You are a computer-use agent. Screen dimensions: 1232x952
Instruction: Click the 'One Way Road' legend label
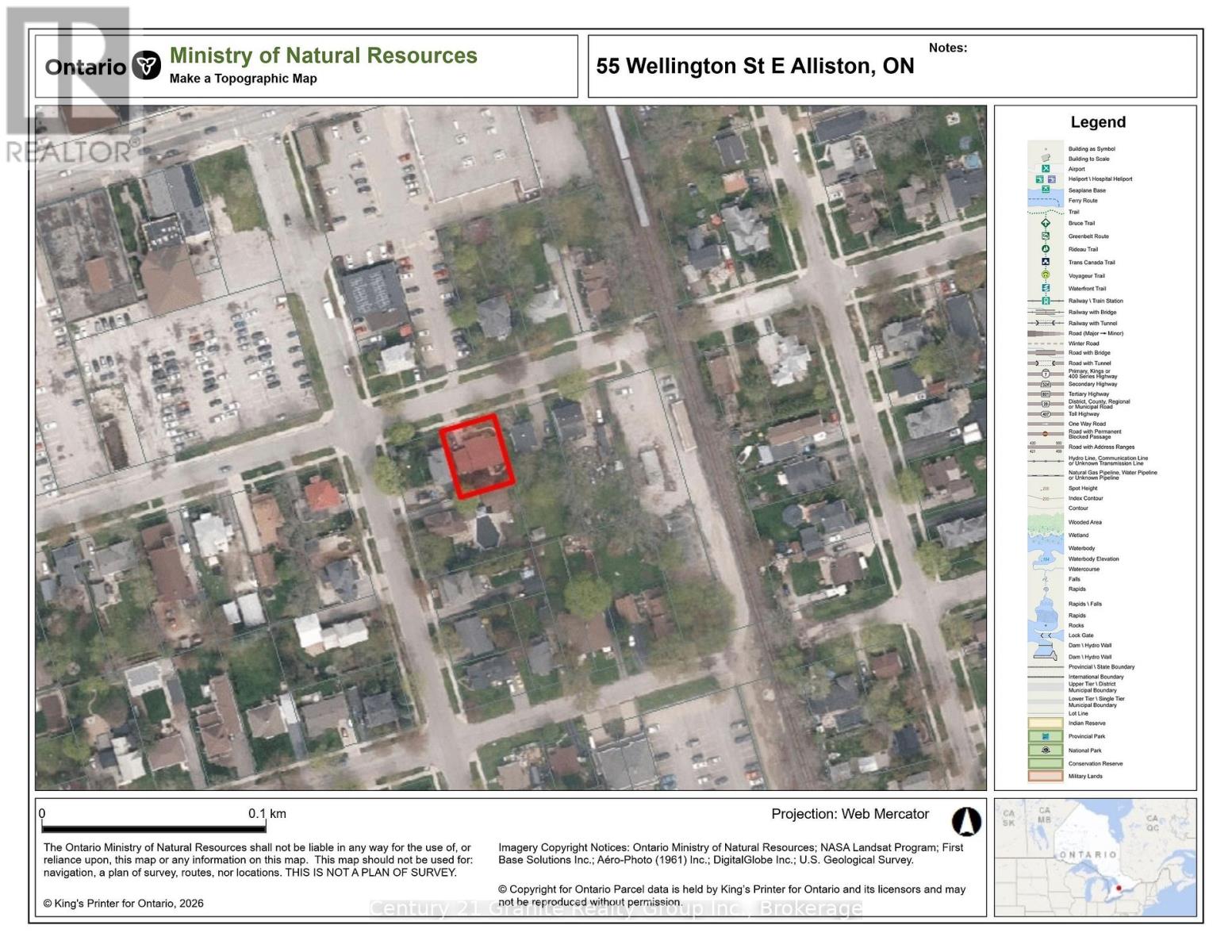tap(1087, 424)
